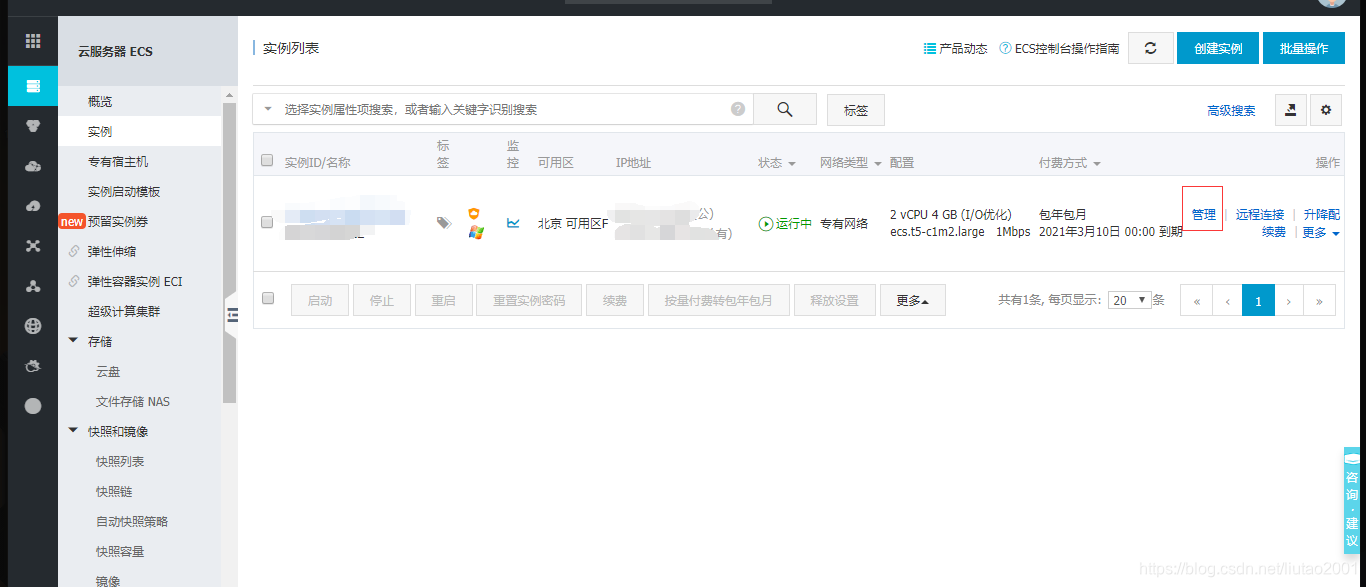This screenshot has height=587, width=1366.
Task: Click the Windows OS icon in instance row
Action: pyautogui.click(x=476, y=232)
